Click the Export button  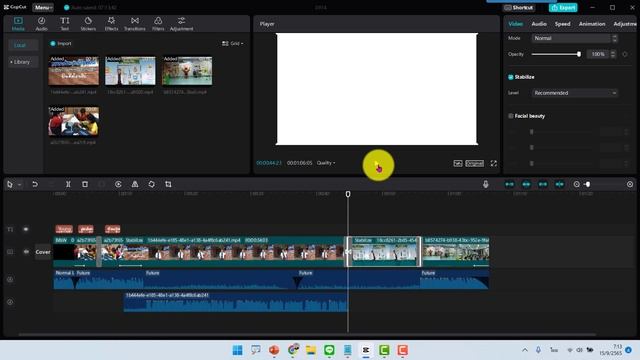coord(563,7)
